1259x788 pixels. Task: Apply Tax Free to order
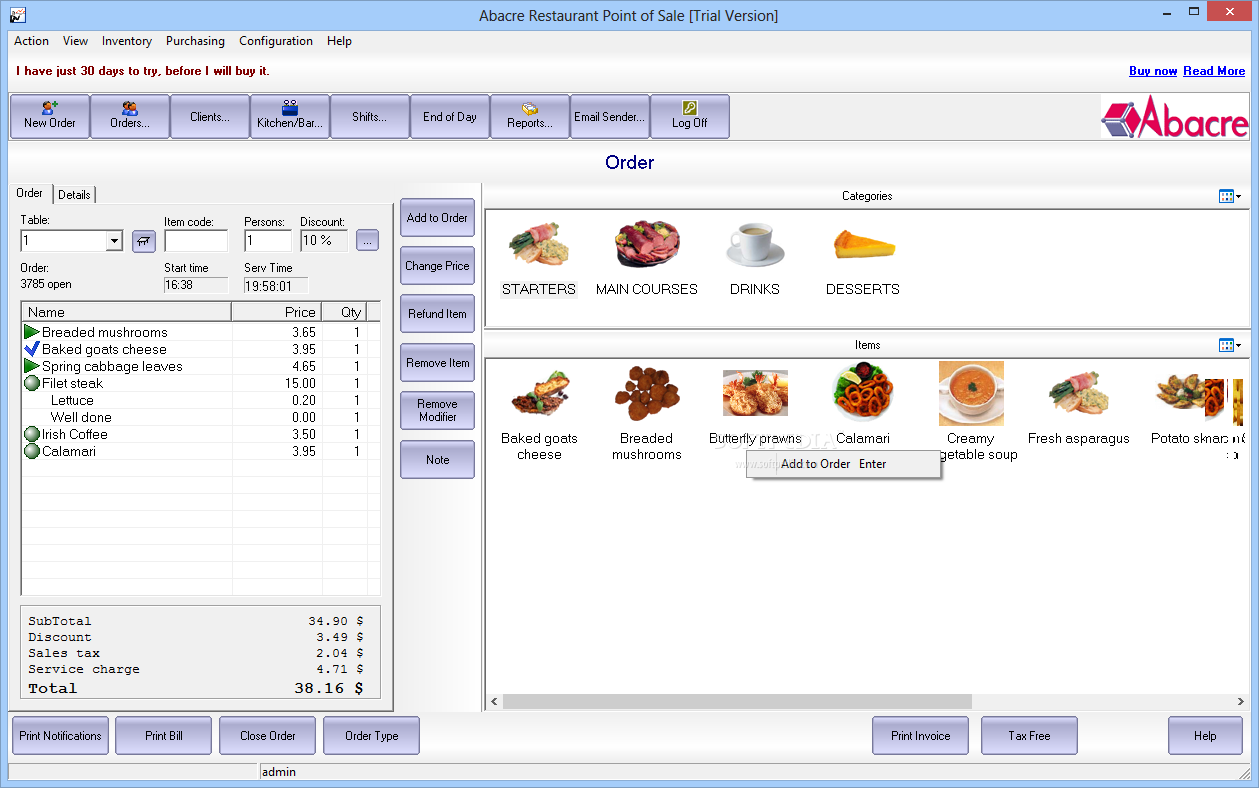coord(1030,736)
